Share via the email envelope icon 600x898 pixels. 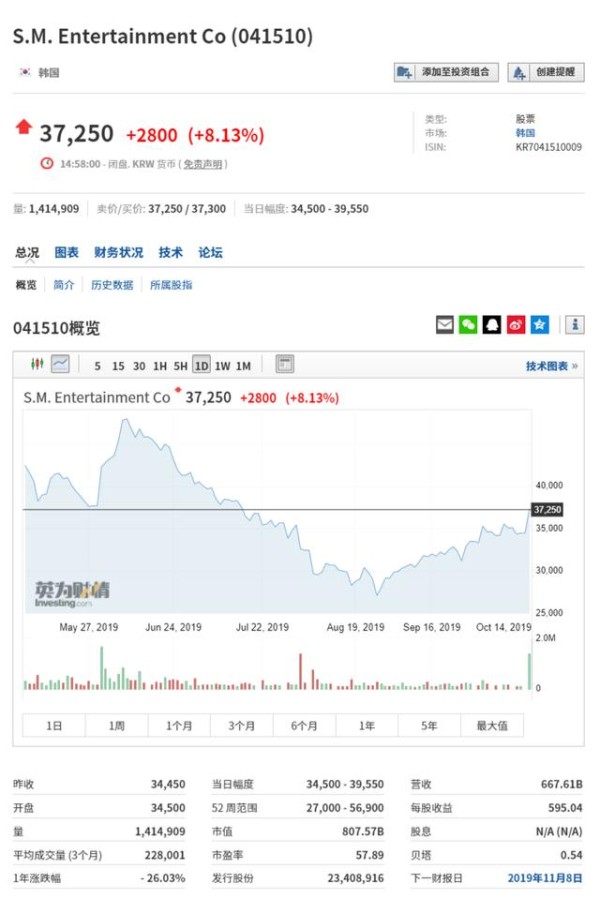tap(445, 325)
